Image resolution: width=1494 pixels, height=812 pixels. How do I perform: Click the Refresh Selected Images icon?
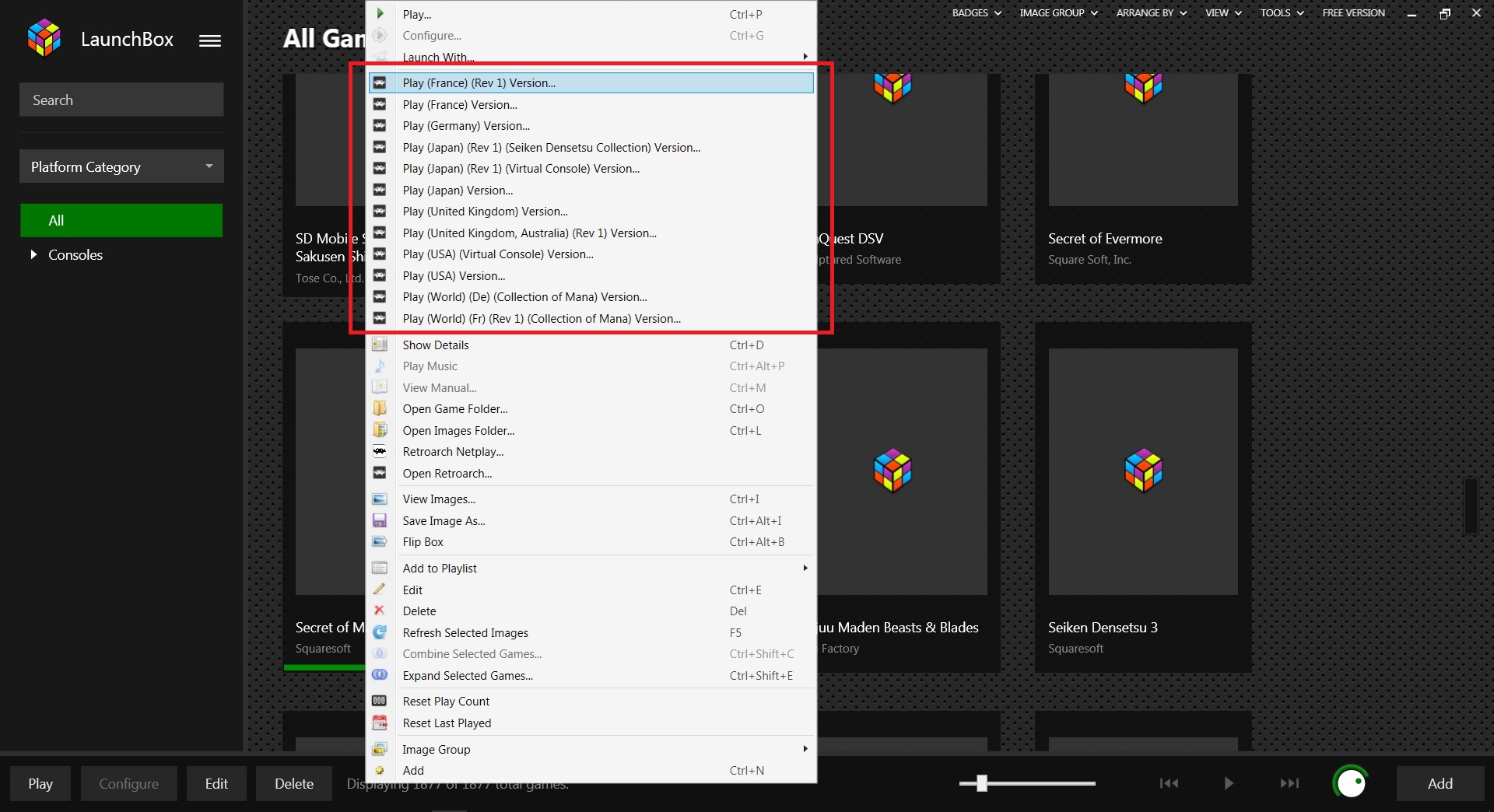pyautogui.click(x=380, y=632)
